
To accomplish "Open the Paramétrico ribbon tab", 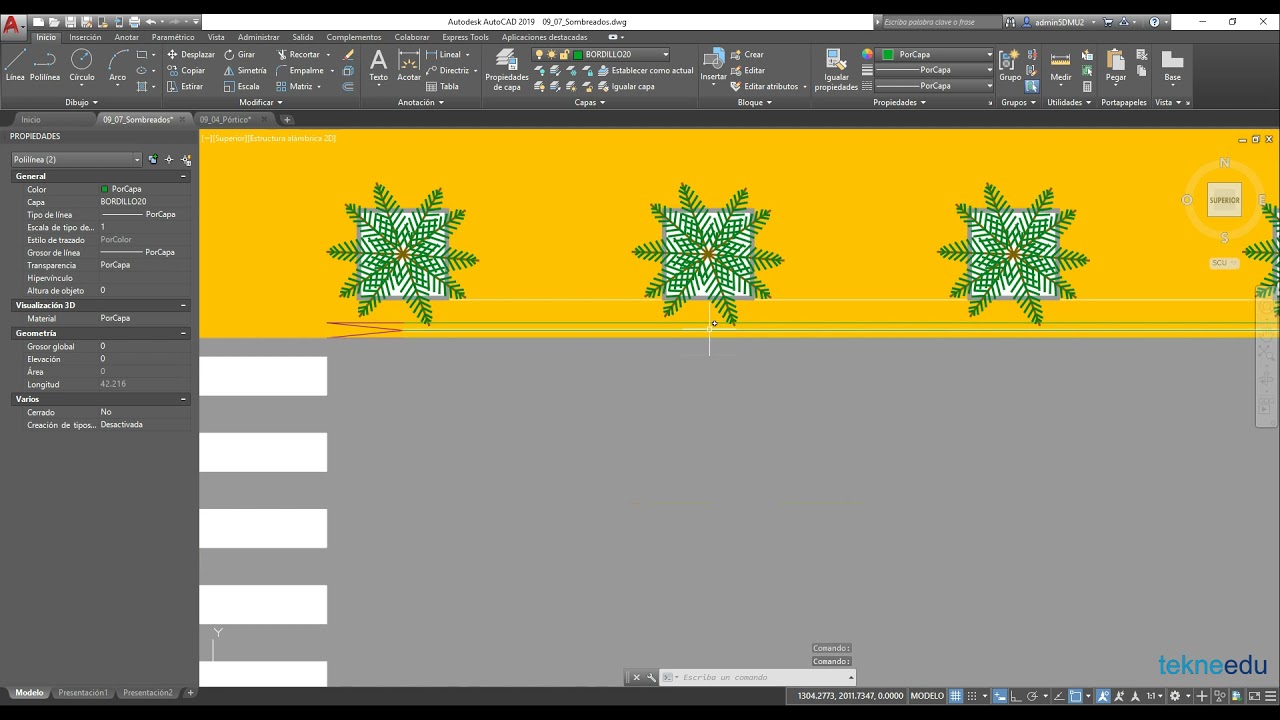I will click(173, 37).
